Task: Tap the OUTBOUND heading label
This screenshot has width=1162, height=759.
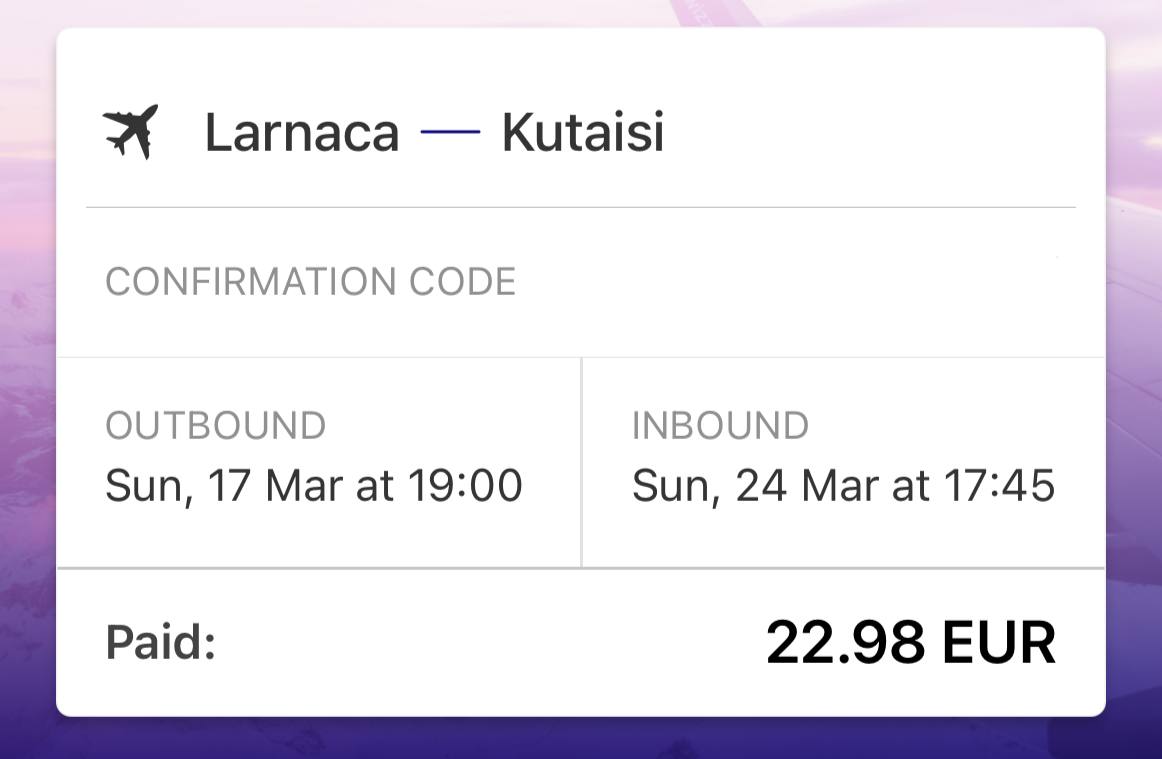Action: pos(216,425)
